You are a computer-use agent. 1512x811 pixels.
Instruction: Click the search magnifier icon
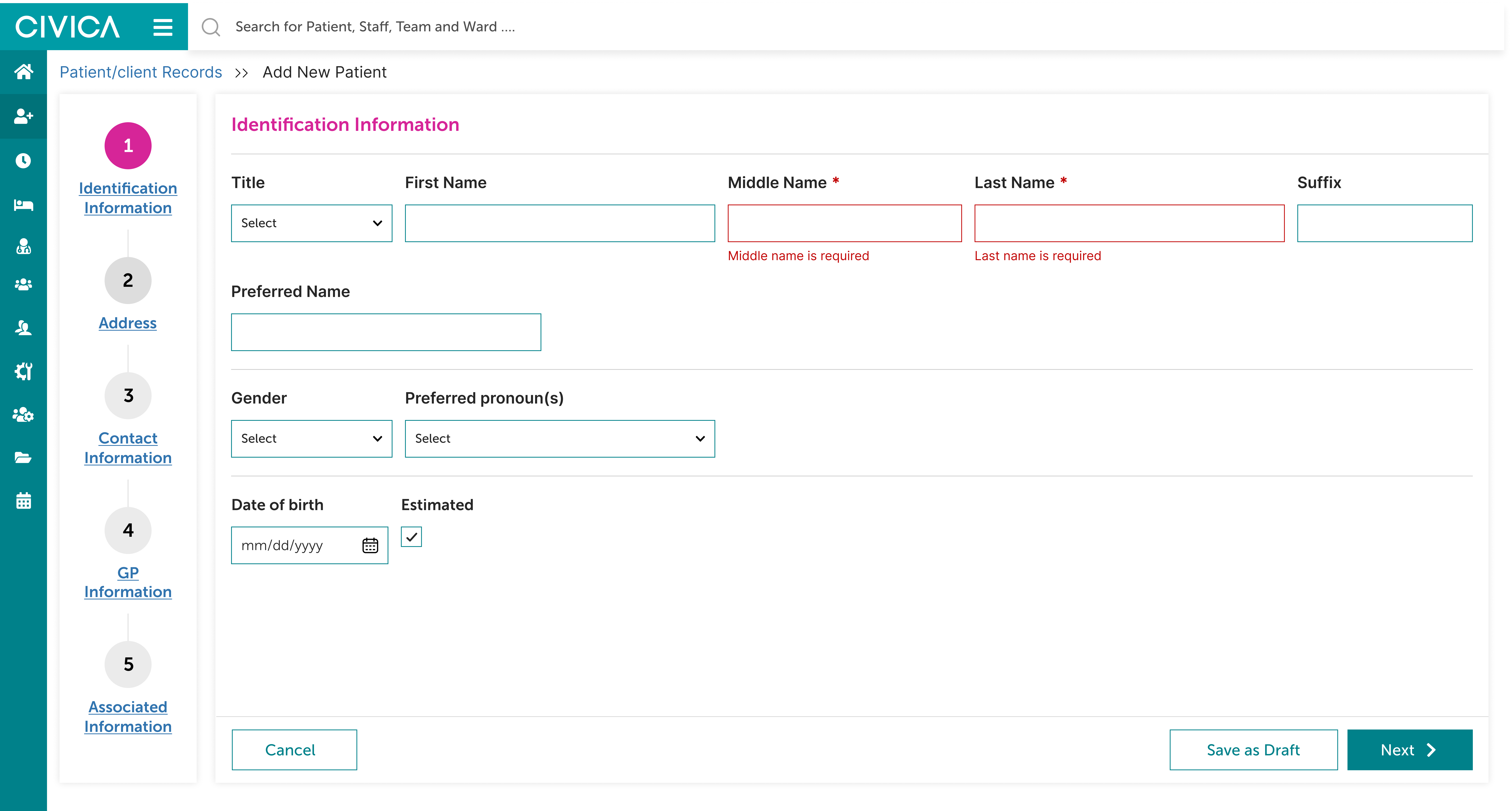point(211,27)
